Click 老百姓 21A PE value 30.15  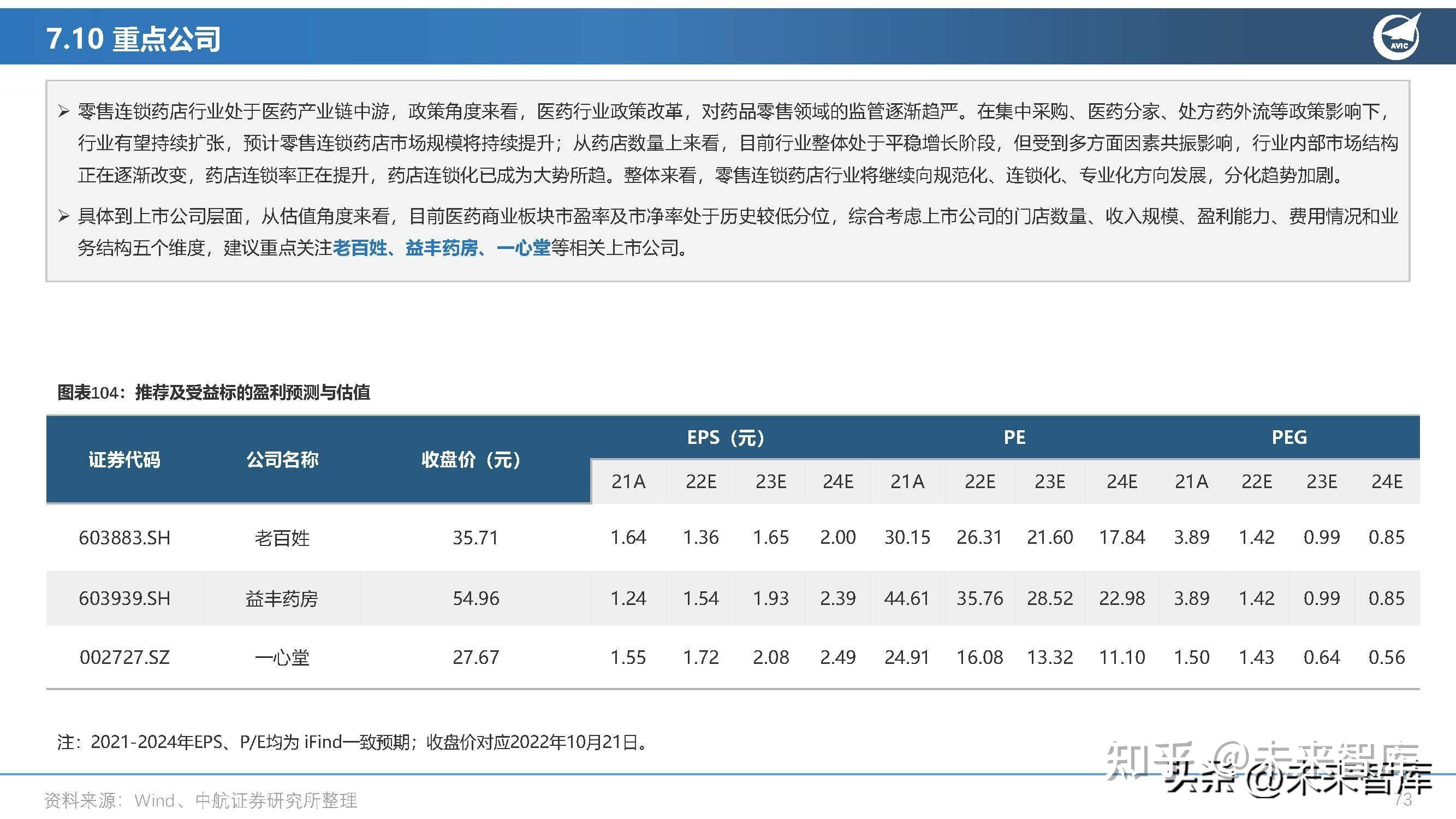[x=907, y=537]
